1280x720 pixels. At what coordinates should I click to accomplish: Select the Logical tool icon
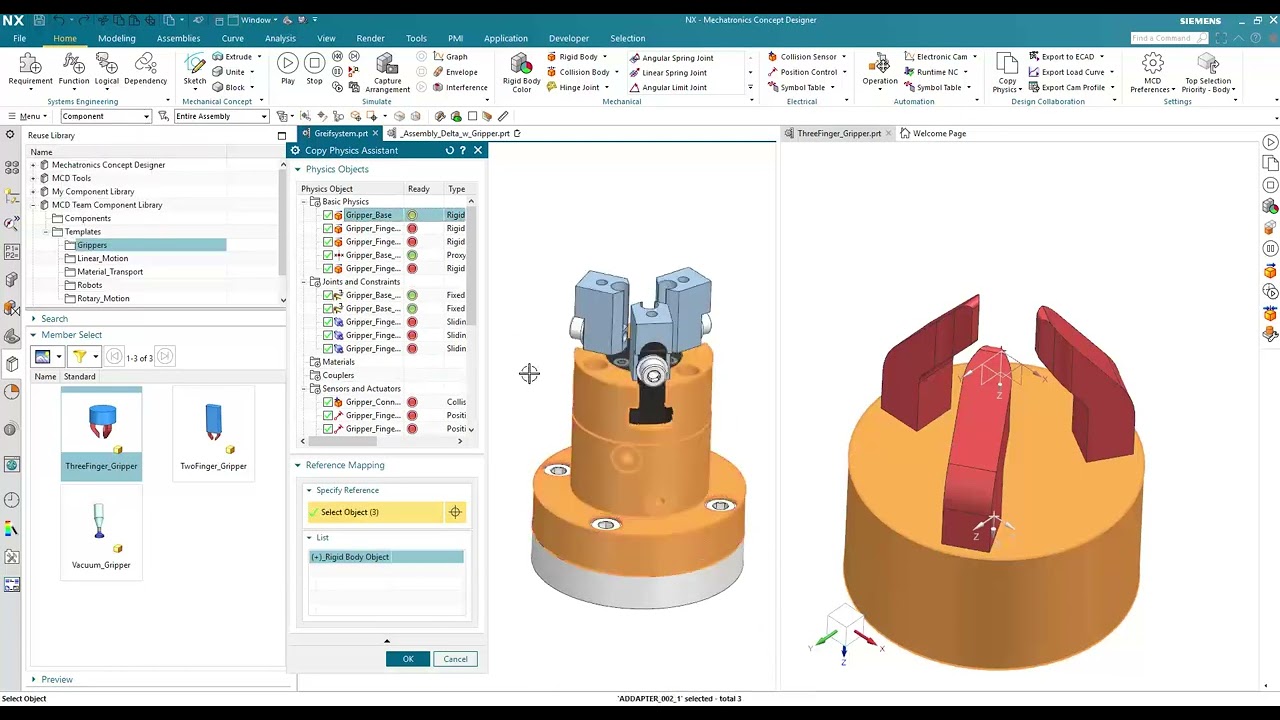(106, 70)
